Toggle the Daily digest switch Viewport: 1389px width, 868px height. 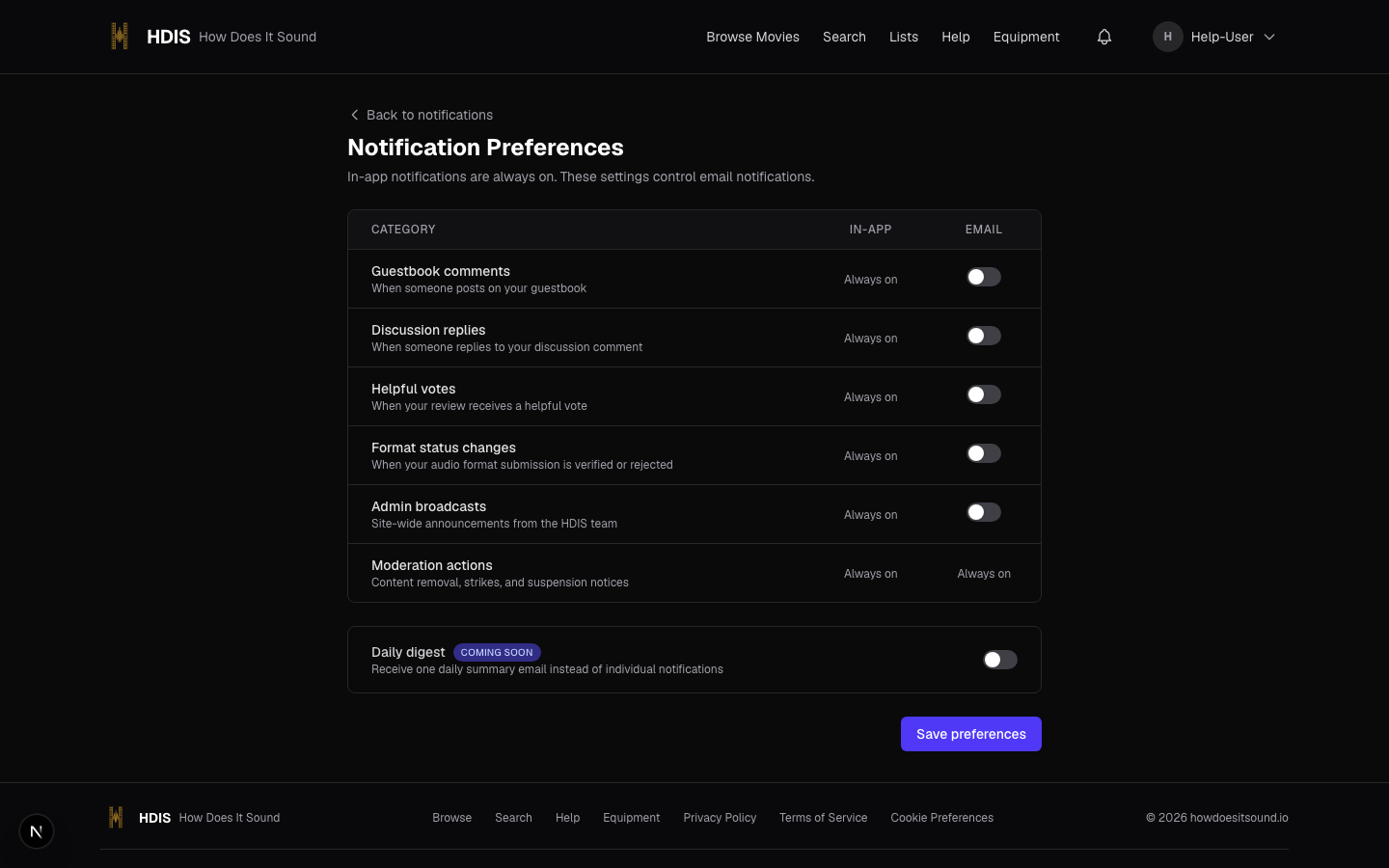[x=1000, y=660]
